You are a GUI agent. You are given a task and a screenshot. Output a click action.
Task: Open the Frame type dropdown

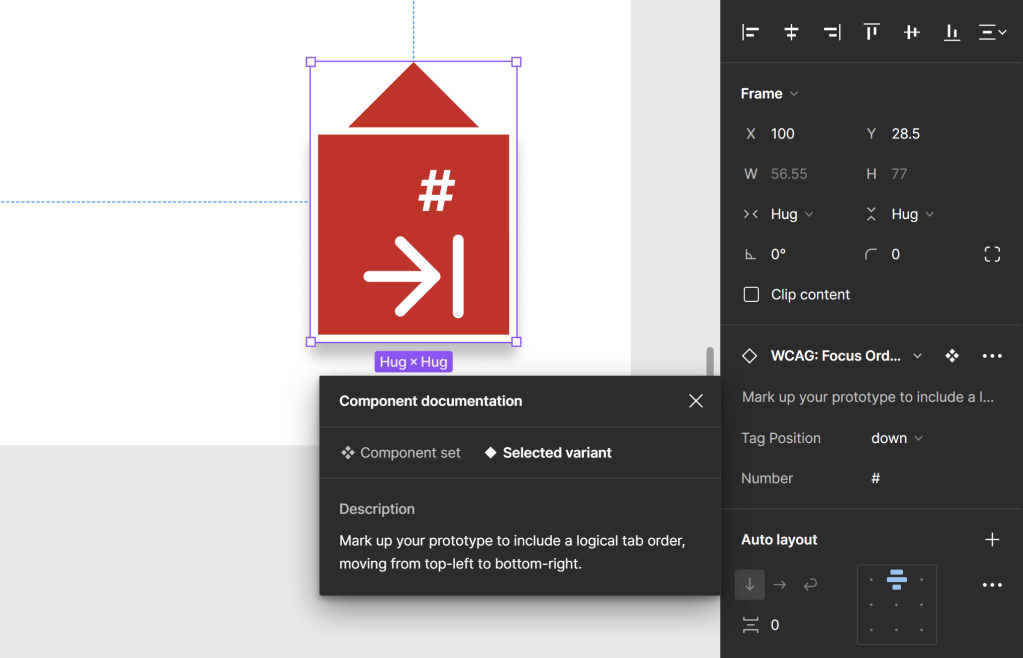[x=769, y=94]
